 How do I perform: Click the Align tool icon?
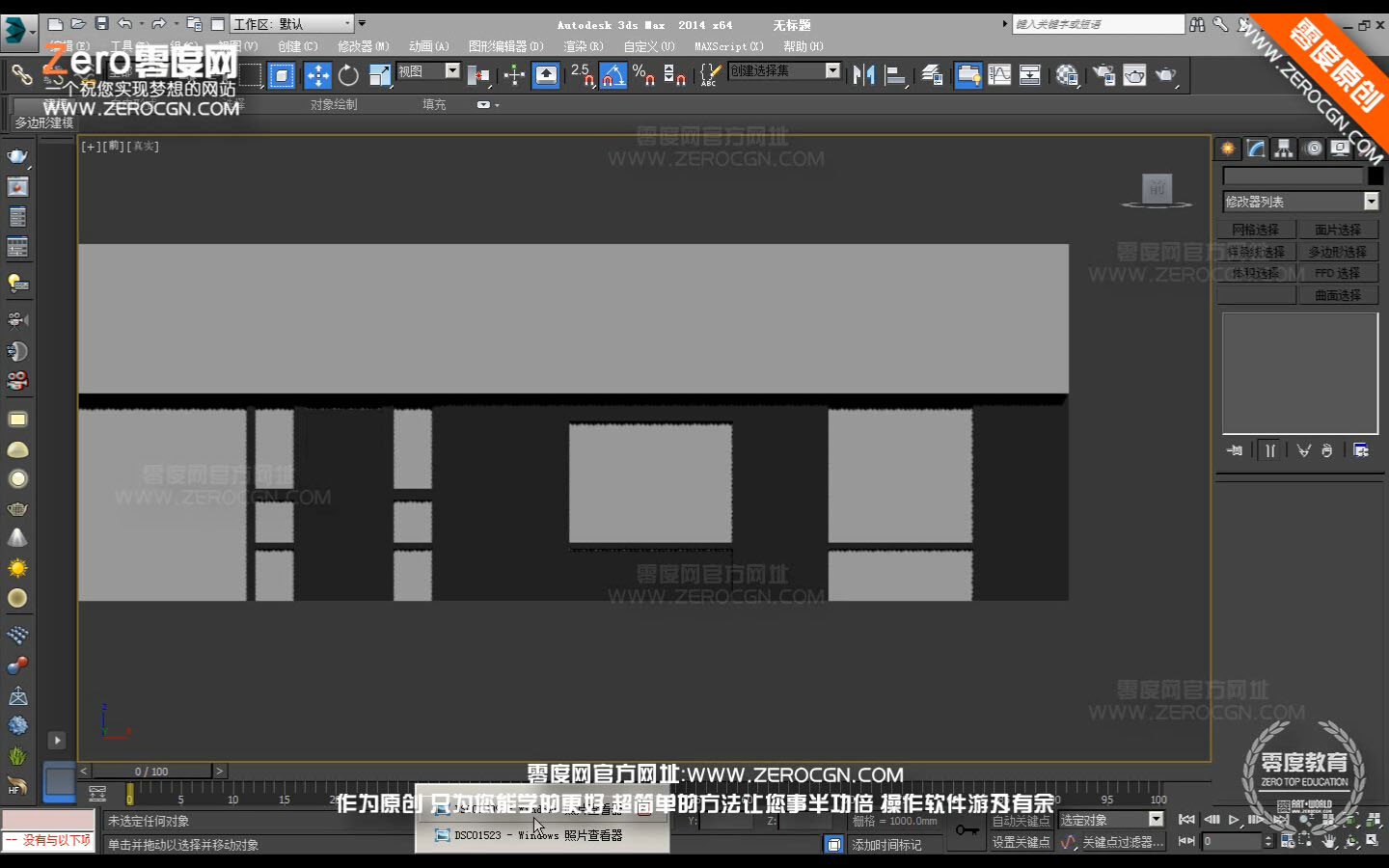pos(896,75)
